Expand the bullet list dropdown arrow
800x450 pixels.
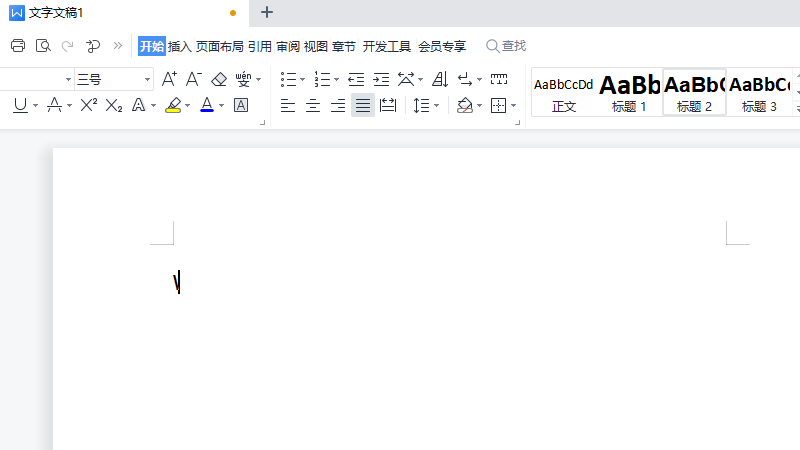pyautogui.click(x=303, y=79)
